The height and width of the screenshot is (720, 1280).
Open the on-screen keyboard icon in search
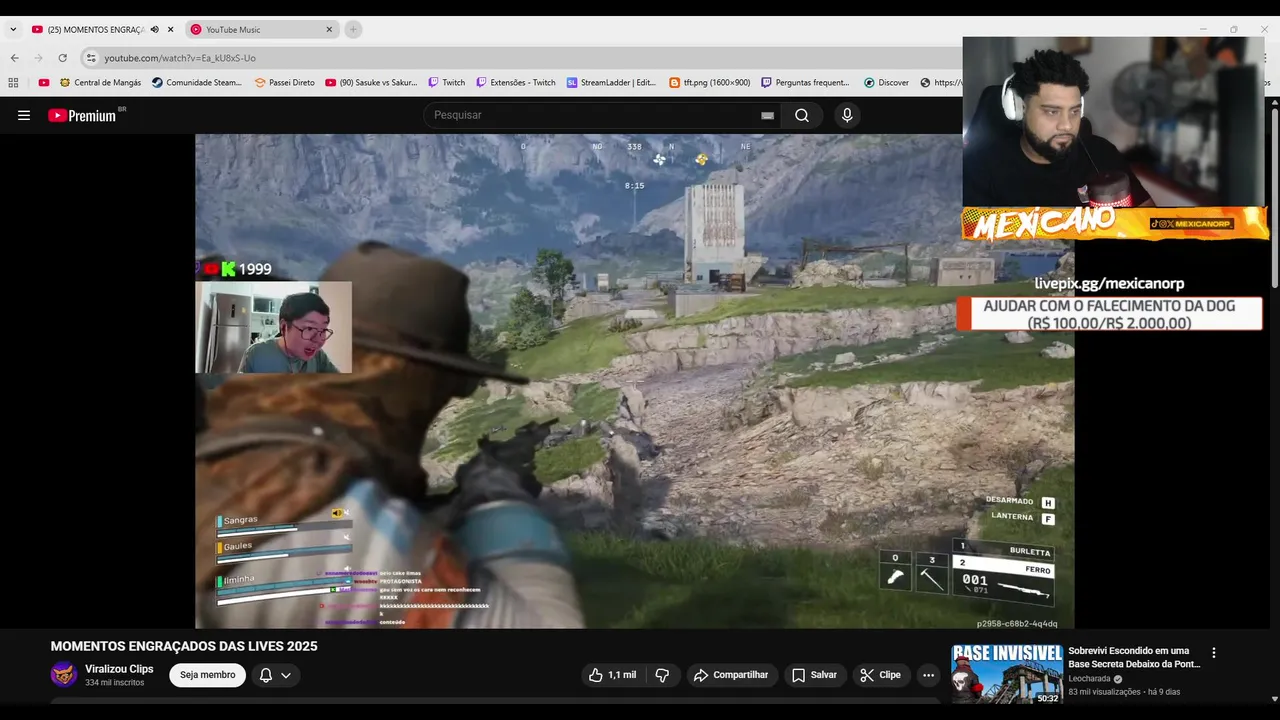[x=767, y=115]
